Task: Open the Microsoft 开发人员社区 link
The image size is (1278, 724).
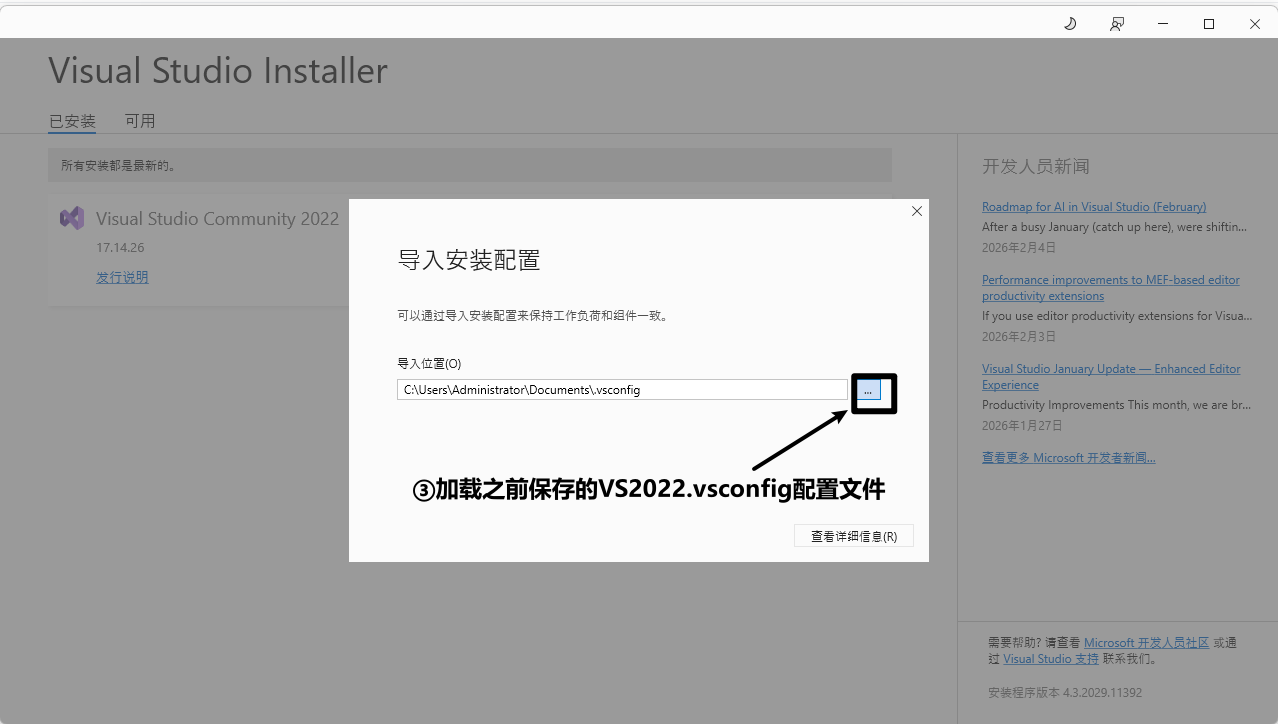Action: click(1146, 643)
